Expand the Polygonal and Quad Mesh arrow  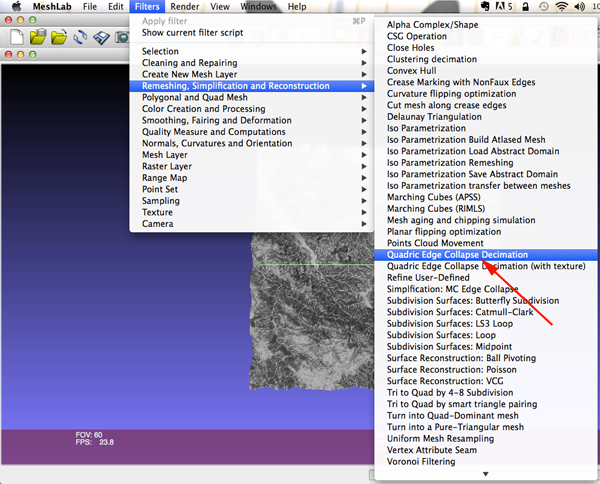[364, 97]
